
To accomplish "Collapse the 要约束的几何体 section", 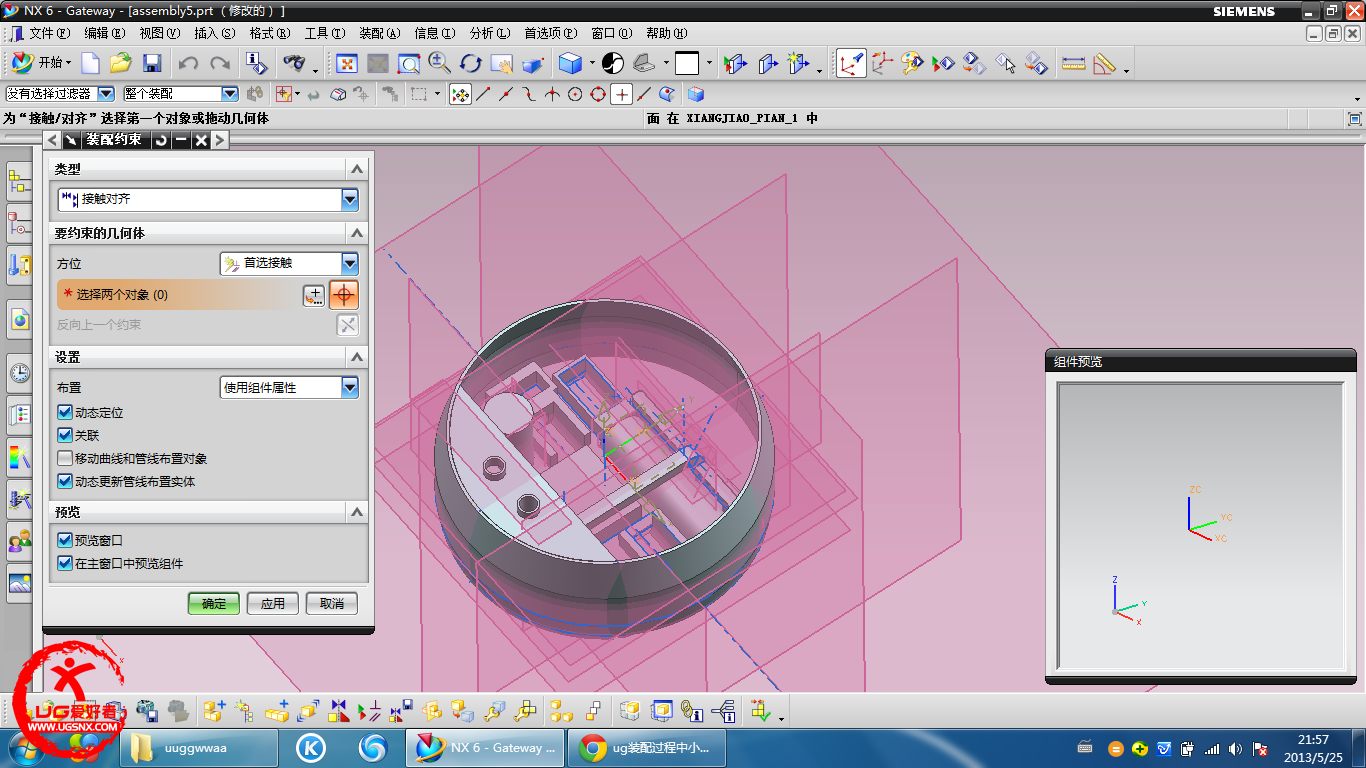I will pyautogui.click(x=356, y=233).
